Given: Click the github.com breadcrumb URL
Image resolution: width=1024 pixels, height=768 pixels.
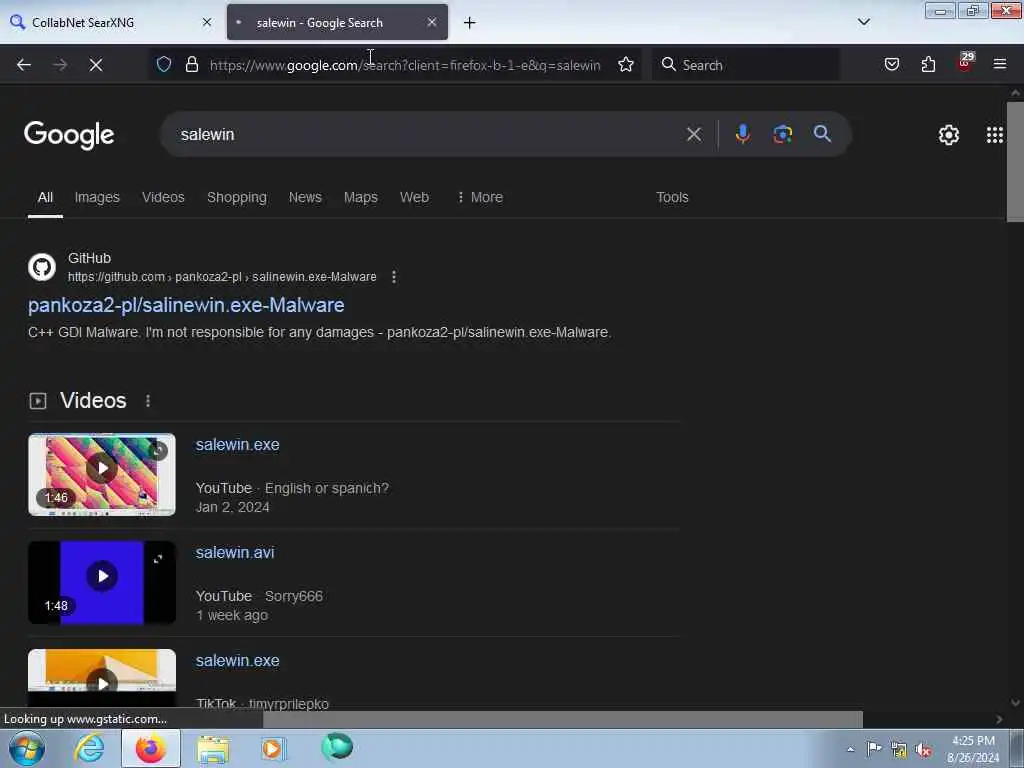Looking at the screenshot, I should tap(222, 277).
